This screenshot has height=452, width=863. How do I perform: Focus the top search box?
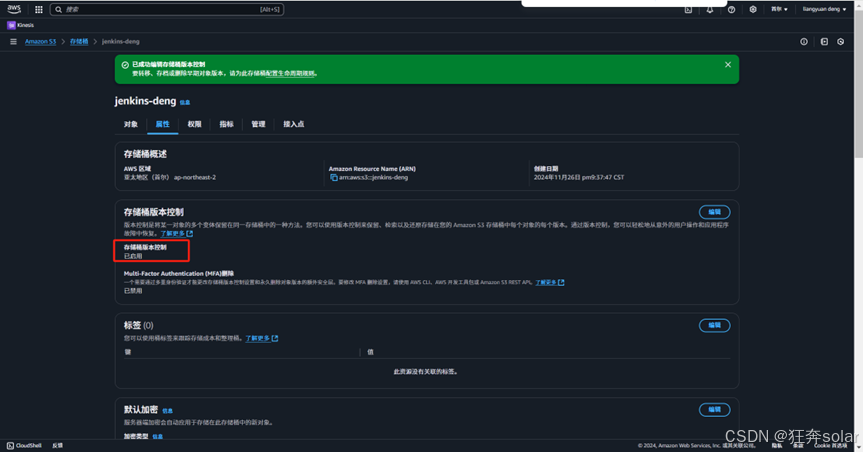[x=167, y=9]
